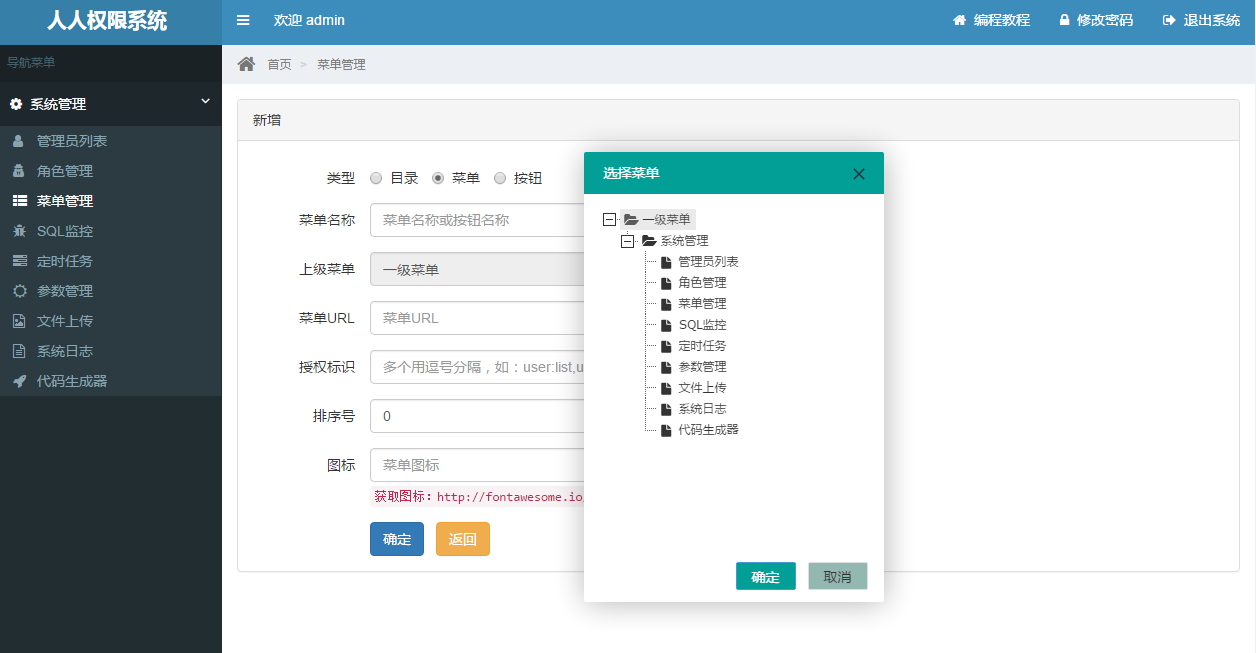Select the 菜单 radio button

(438, 178)
